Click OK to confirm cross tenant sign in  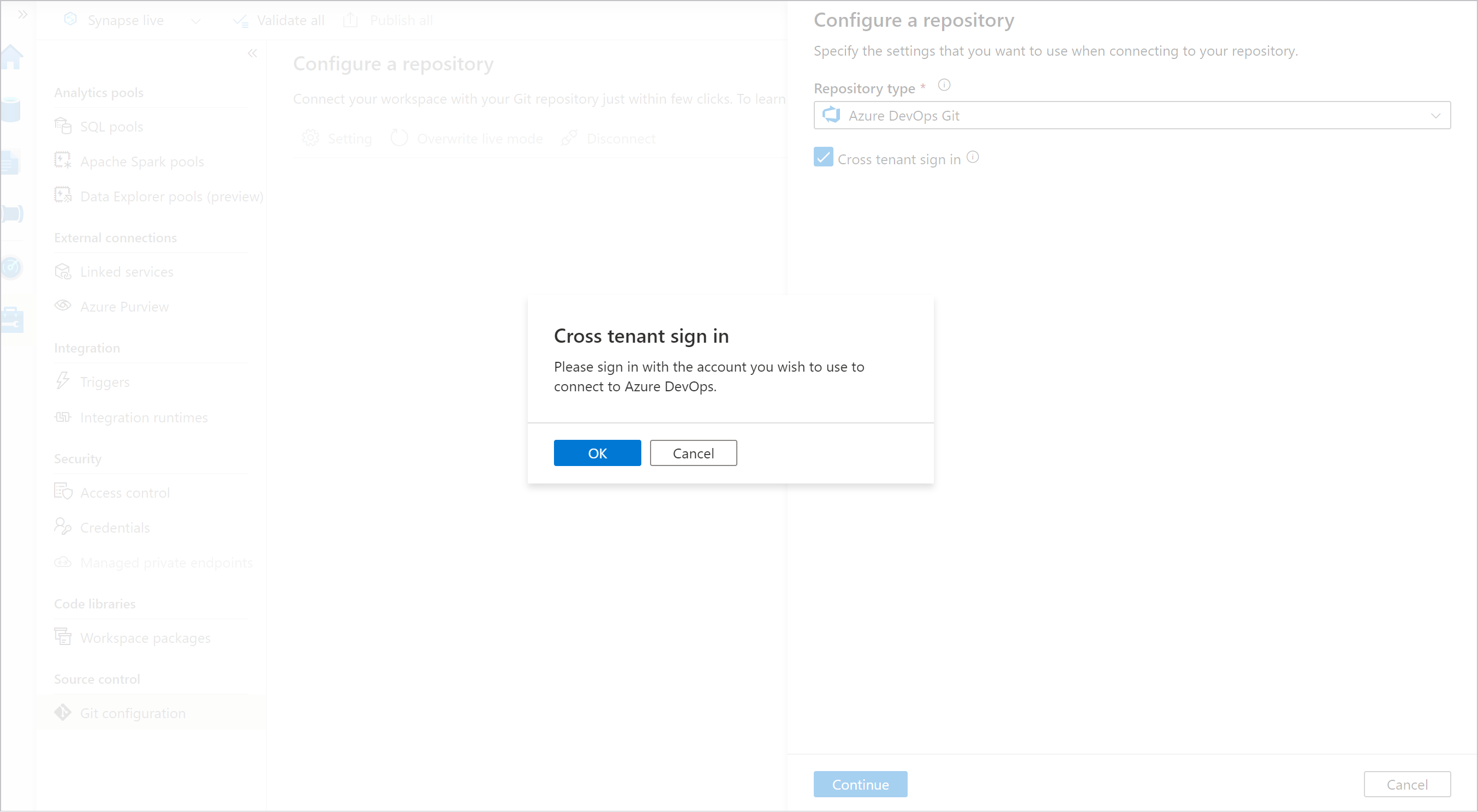pos(597,453)
